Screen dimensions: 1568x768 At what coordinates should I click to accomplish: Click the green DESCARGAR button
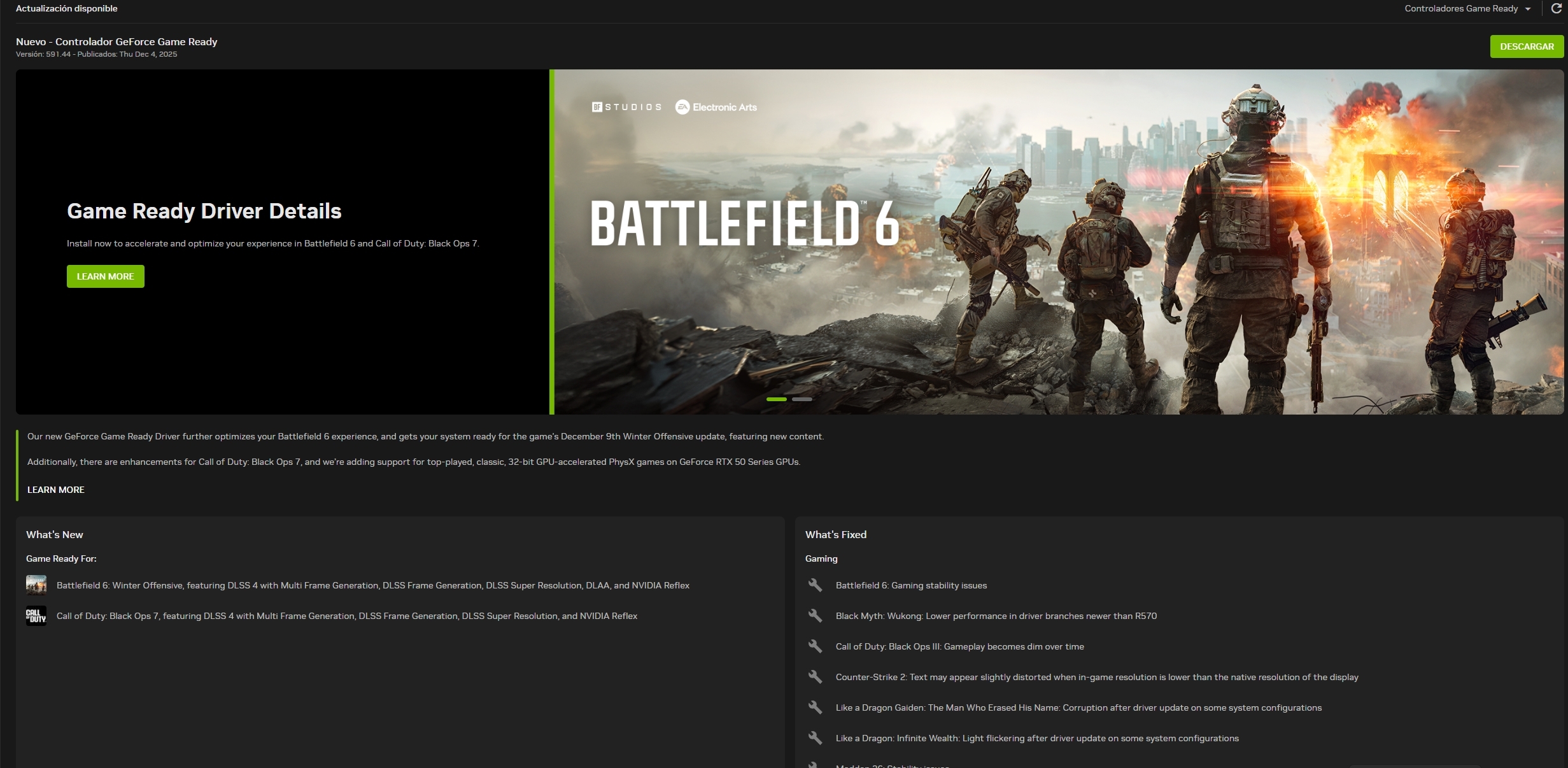click(x=1526, y=46)
